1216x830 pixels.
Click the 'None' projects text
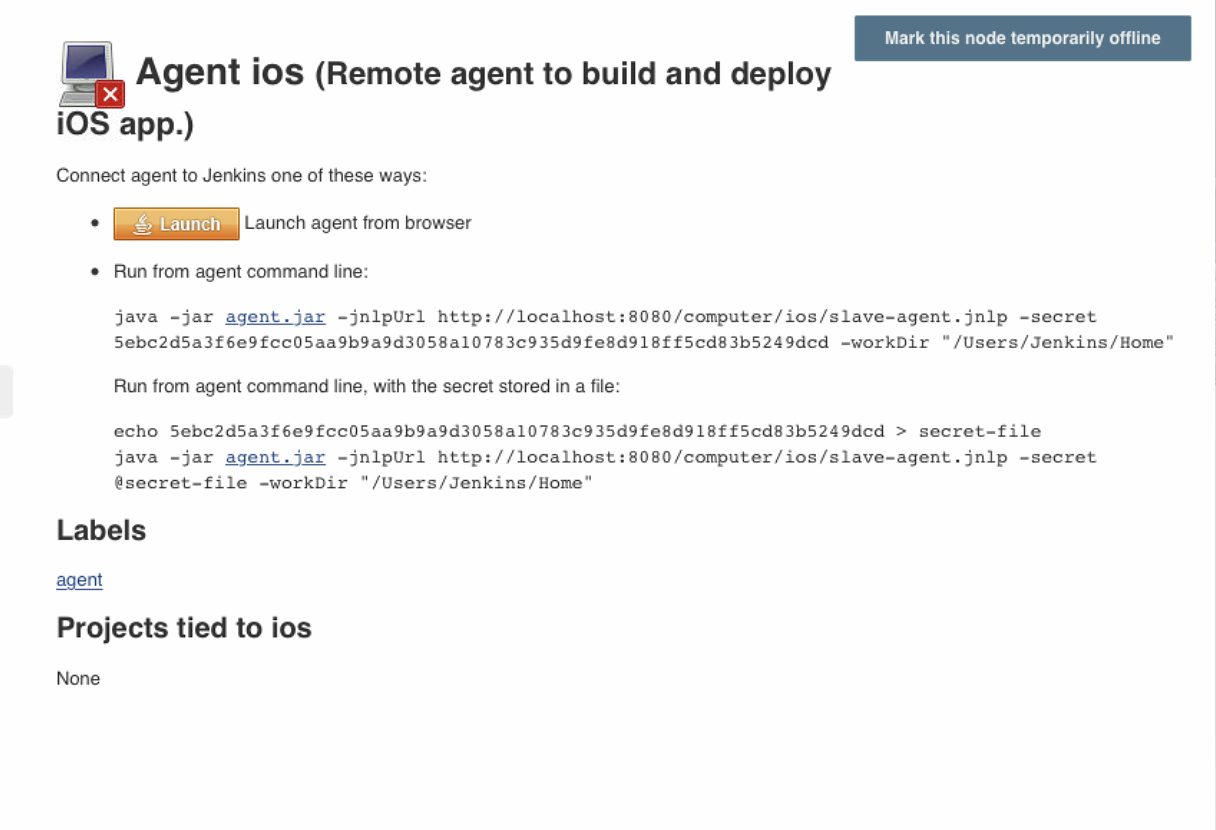pyautogui.click(x=78, y=678)
